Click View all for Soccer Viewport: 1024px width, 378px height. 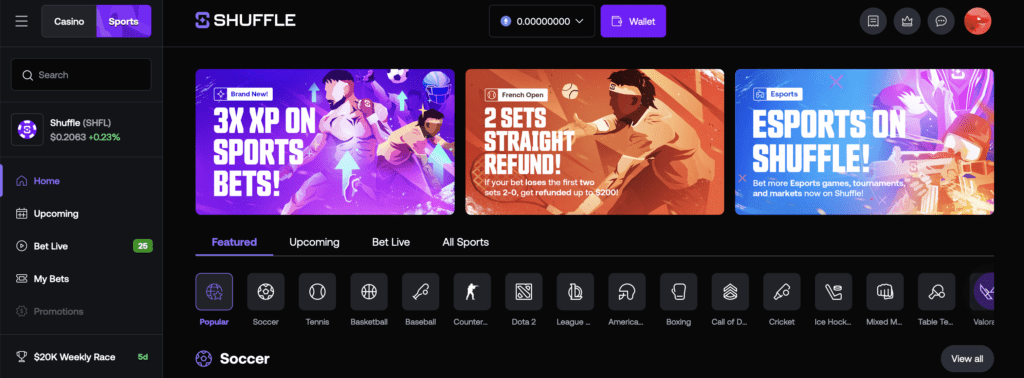coord(967,358)
